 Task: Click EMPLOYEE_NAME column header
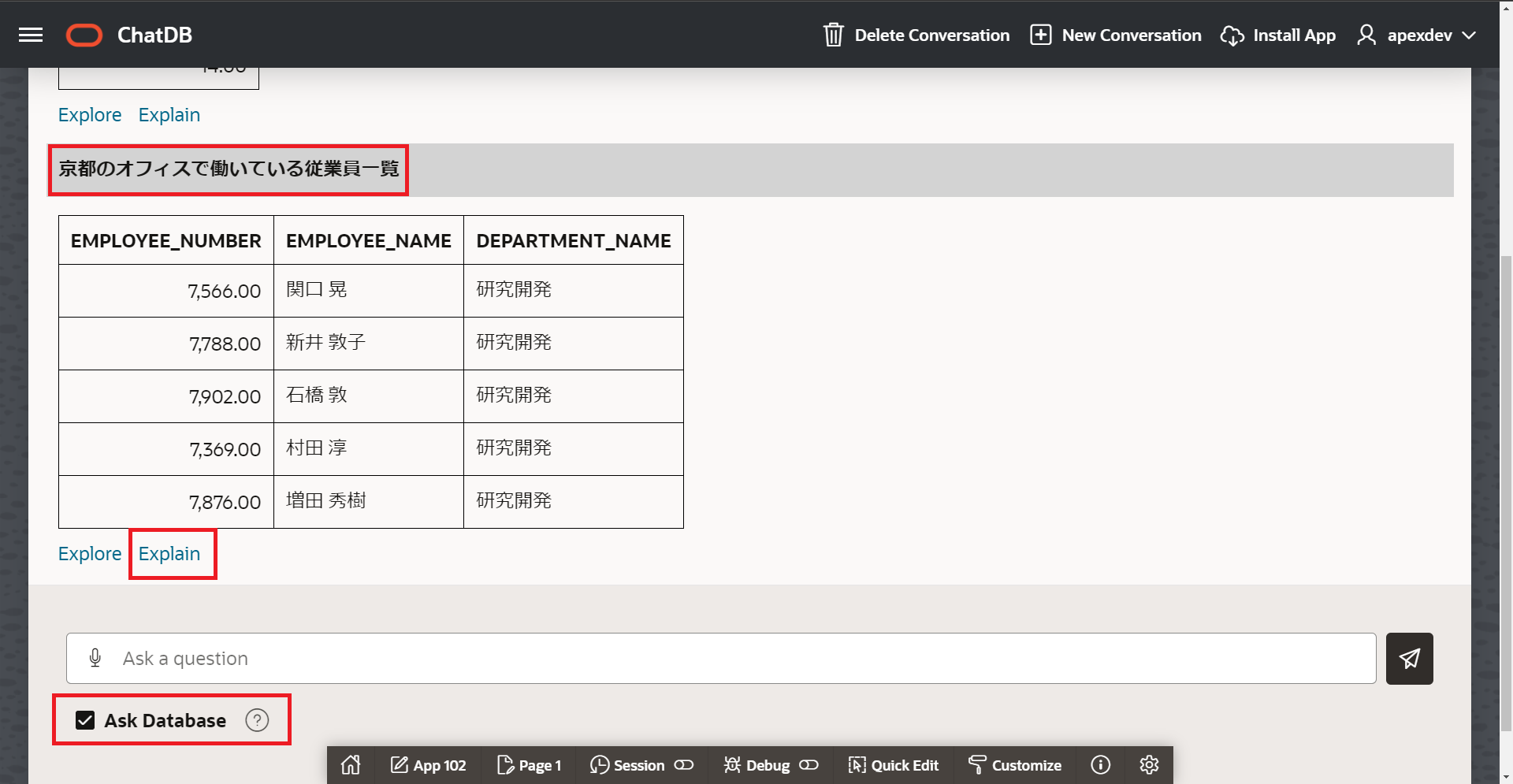coord(368,240)
